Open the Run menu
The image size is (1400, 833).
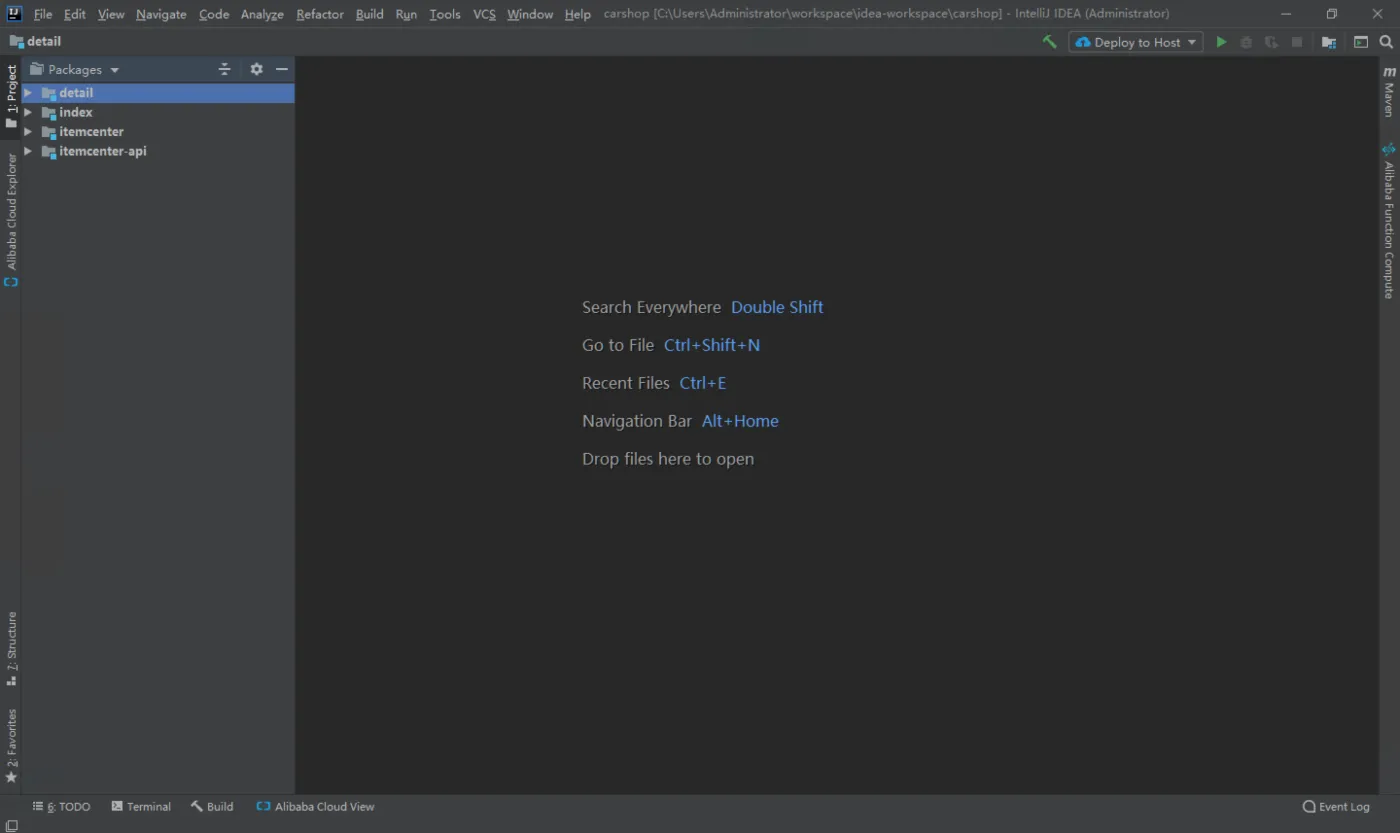coord(406,14)
